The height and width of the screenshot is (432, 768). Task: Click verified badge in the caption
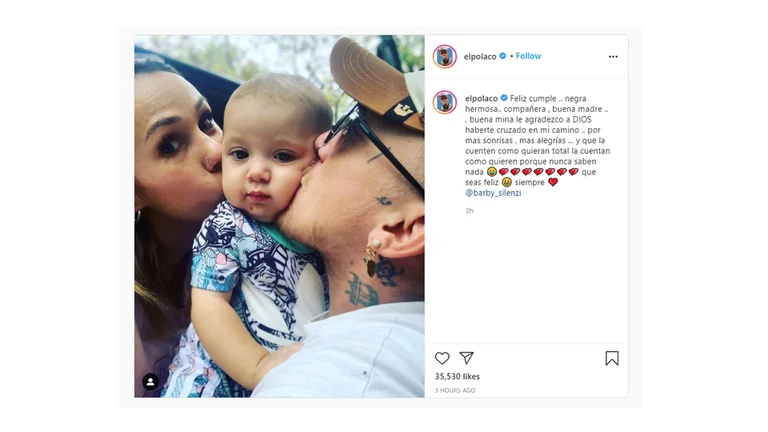click(x=504, y=98)
